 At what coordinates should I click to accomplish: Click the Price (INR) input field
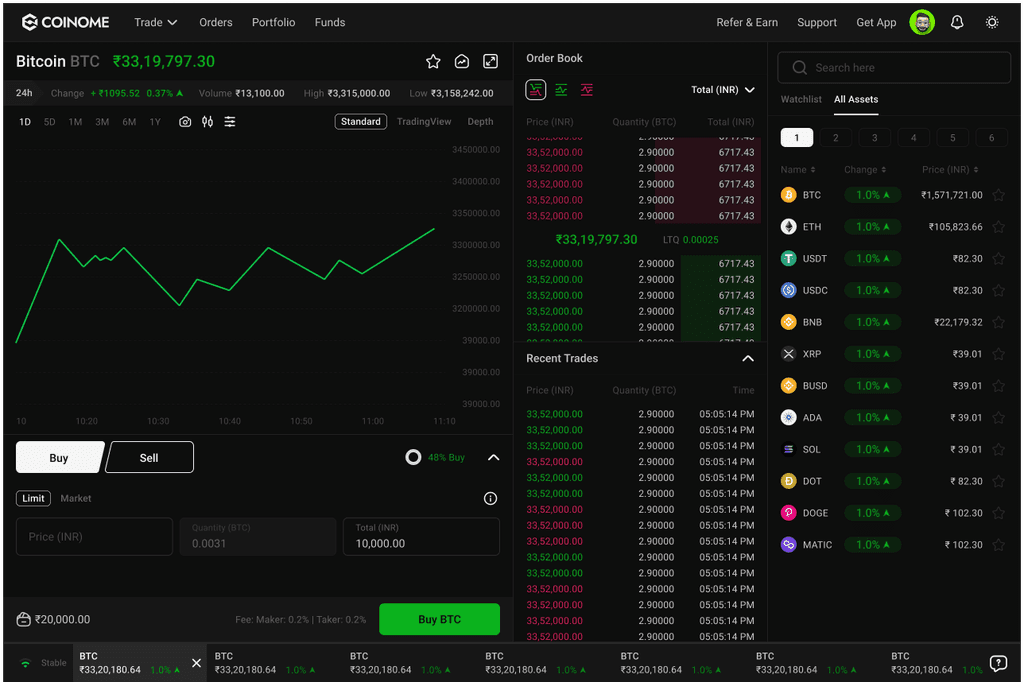(95, 536)
